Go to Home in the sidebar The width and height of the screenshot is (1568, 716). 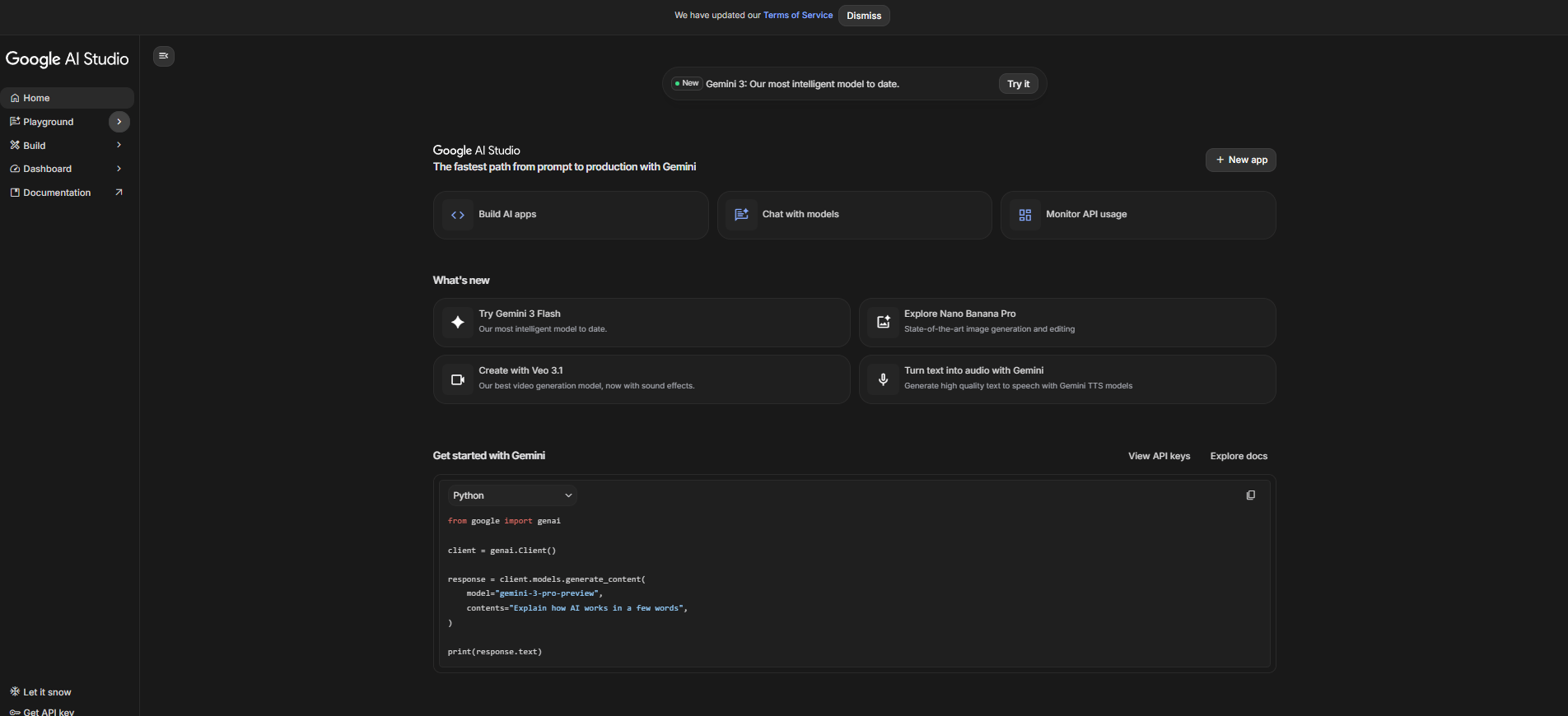tap(68, 98)
